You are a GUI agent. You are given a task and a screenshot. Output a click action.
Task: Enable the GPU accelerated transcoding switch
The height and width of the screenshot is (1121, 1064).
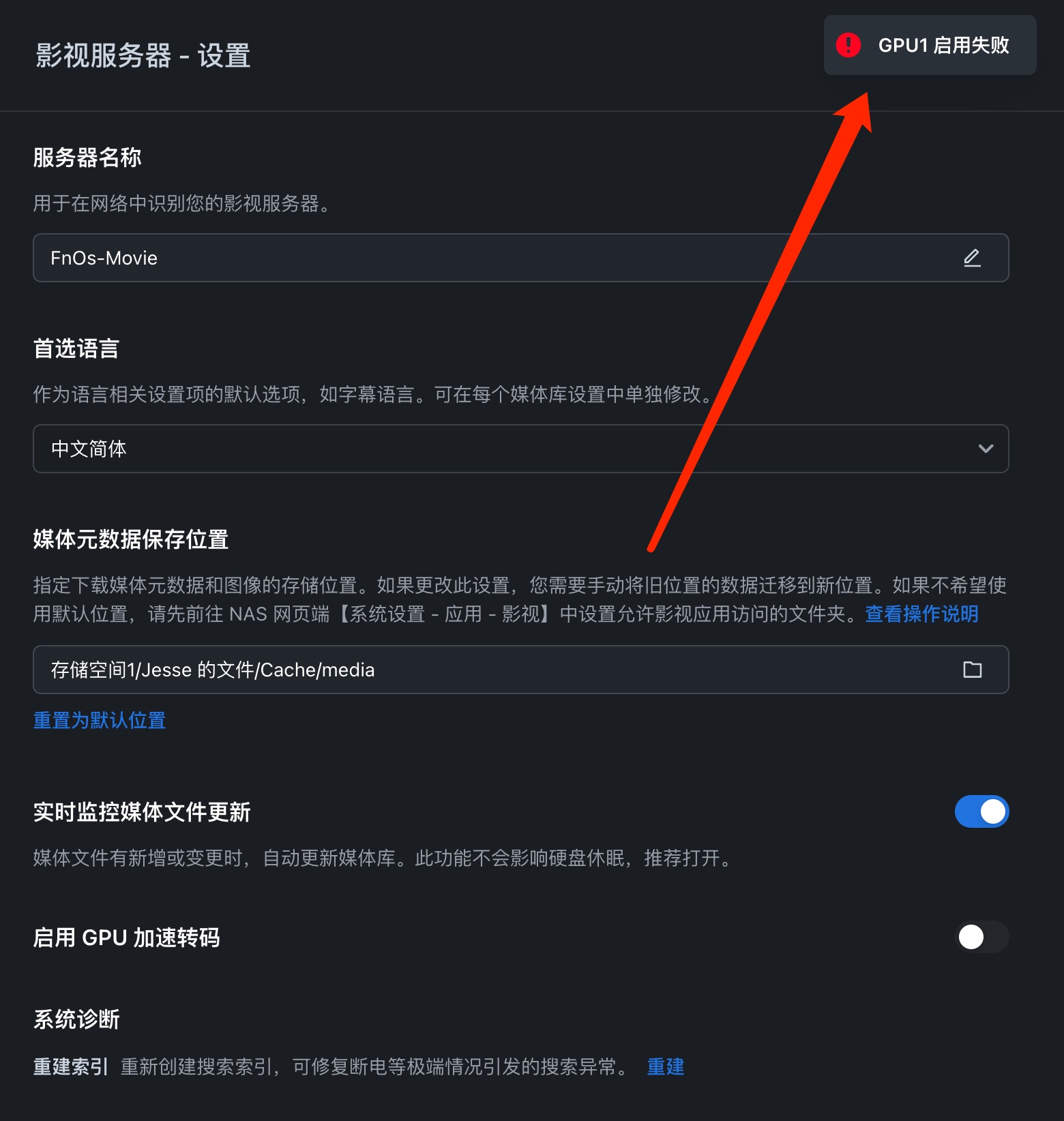point(981,937)
